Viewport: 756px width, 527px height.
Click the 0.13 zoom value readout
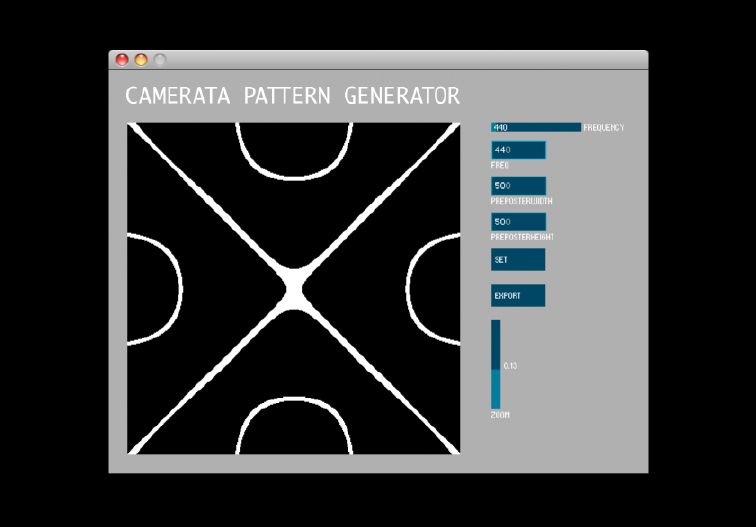pyautogui.click(x=510, y=366)
